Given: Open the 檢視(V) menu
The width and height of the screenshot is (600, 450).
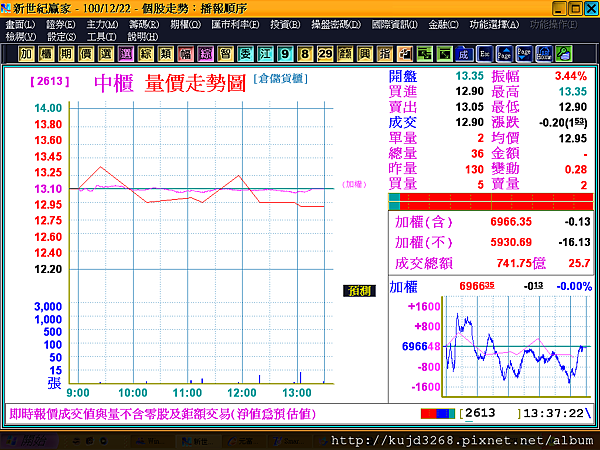Looking at the screenshot, I should (21, 37).
